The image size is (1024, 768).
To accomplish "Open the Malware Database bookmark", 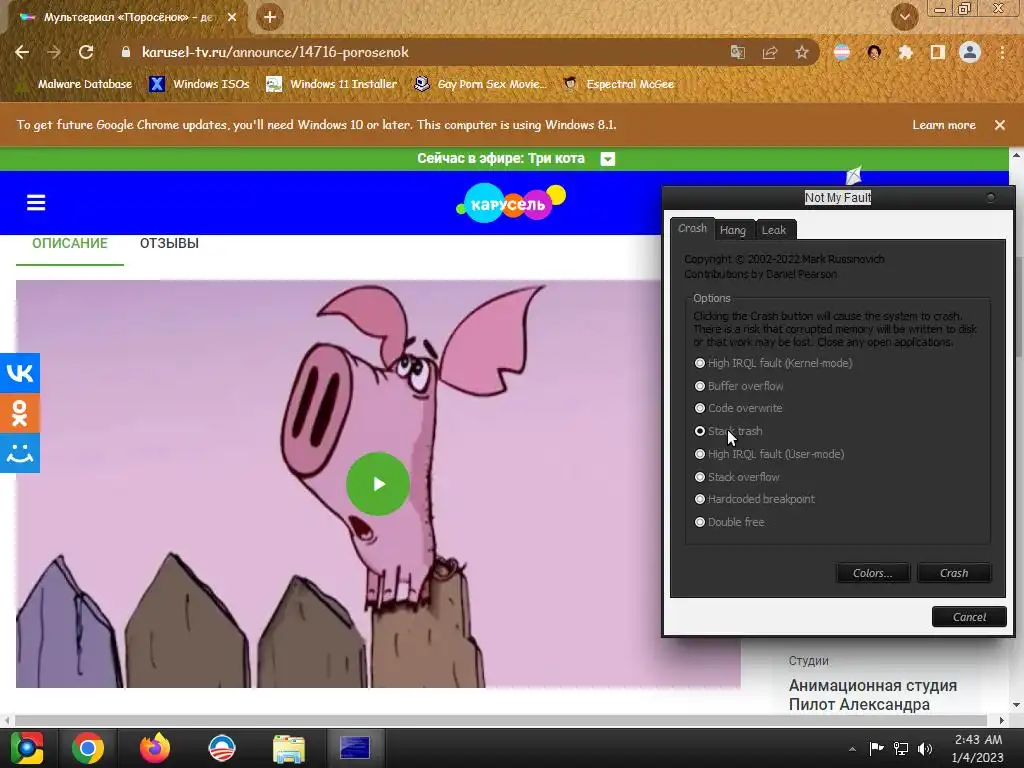I will [76, 84].
